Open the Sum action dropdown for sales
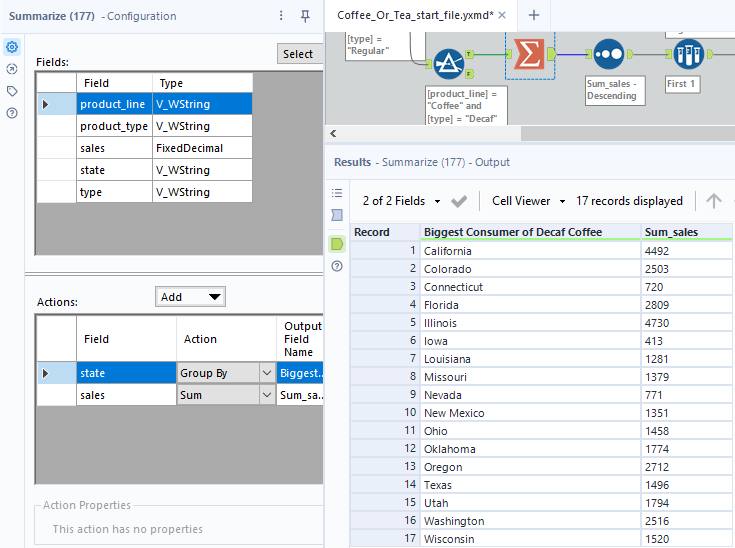The image size is (735, 548). coord(267,395)
